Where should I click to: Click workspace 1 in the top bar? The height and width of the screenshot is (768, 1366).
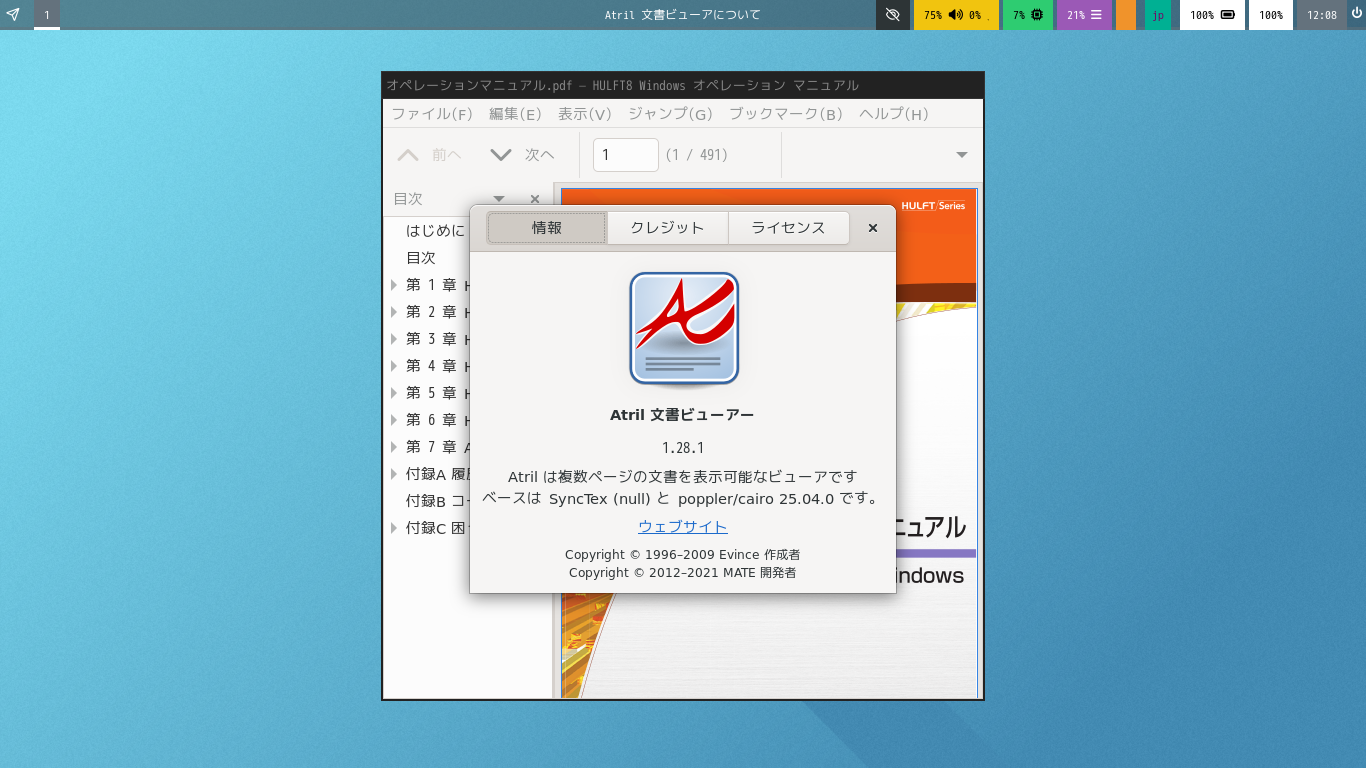pyautogui.click(x=46, y=15)
